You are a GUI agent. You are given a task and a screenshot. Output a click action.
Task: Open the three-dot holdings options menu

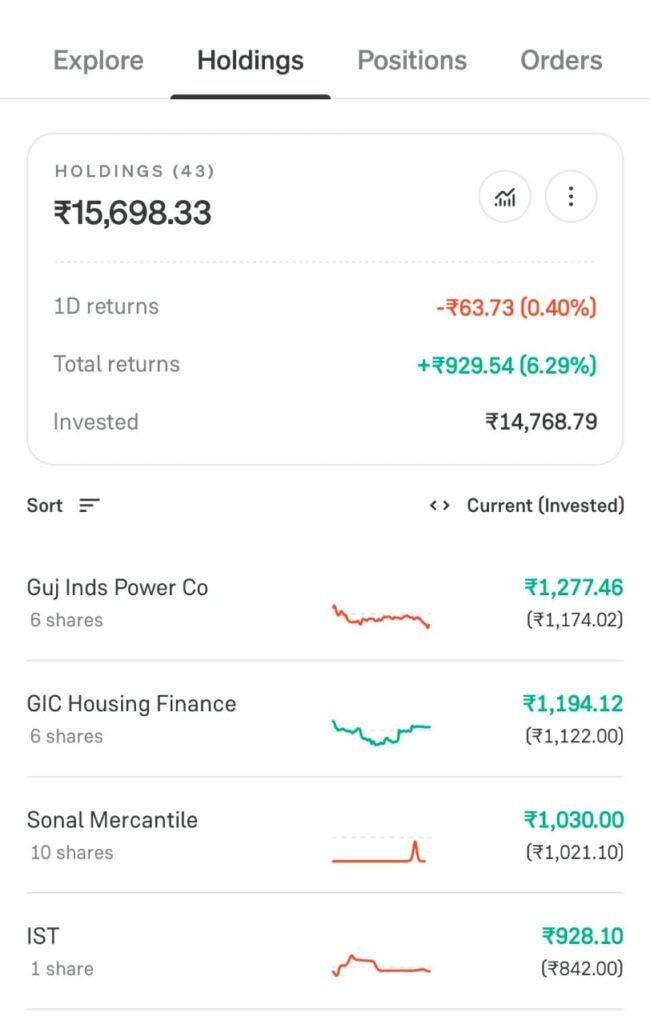click(570, 197)
